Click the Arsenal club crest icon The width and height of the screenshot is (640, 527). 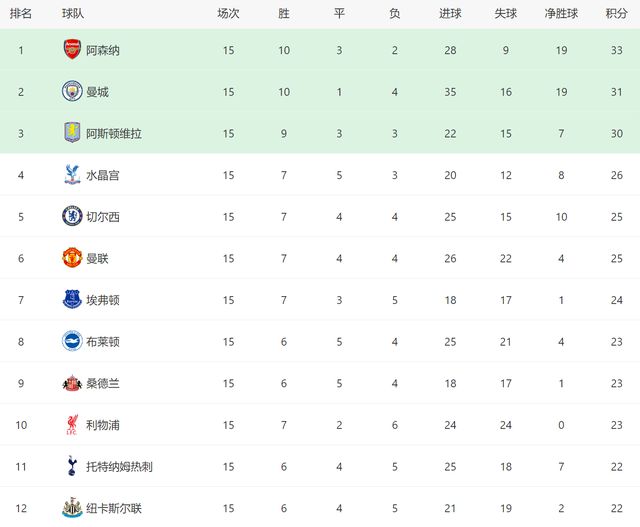tap(71, 50)
